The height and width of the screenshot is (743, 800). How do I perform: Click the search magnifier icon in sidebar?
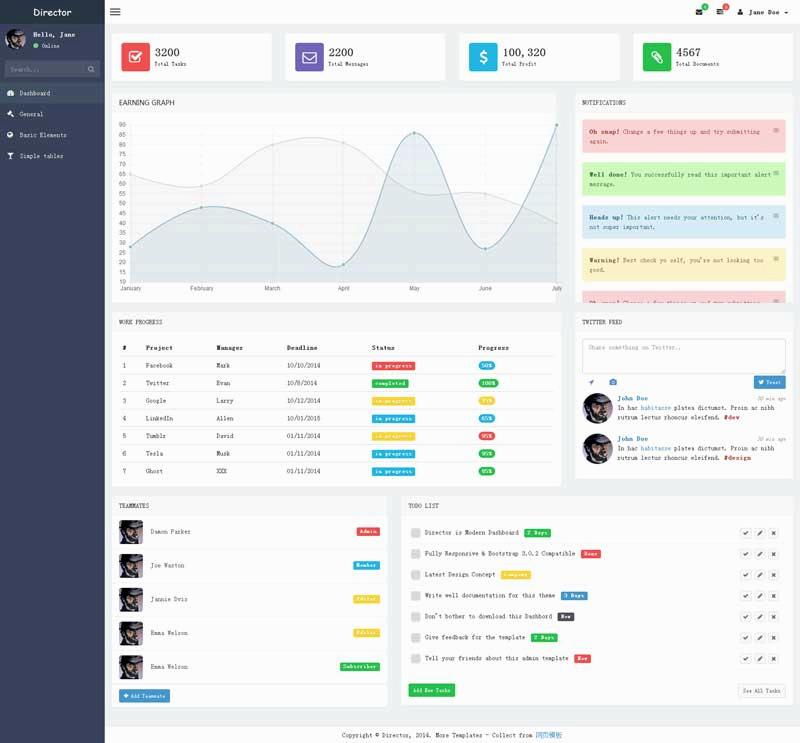click(91, 69)
